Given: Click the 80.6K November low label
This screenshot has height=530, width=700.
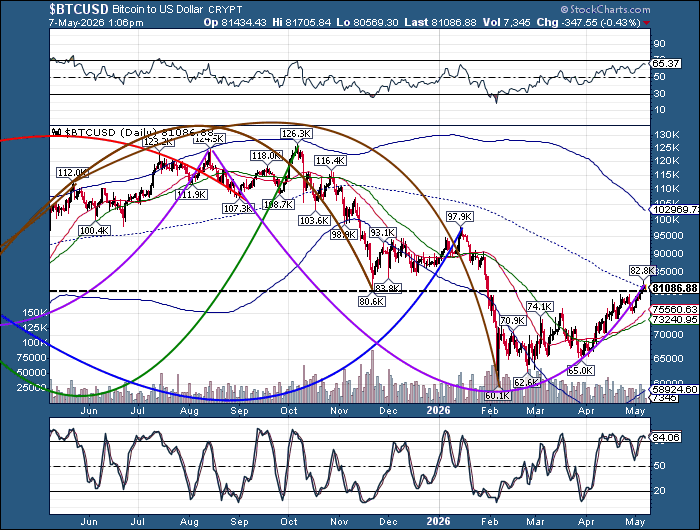Looking at the screenshot, I should coord(371,301).
